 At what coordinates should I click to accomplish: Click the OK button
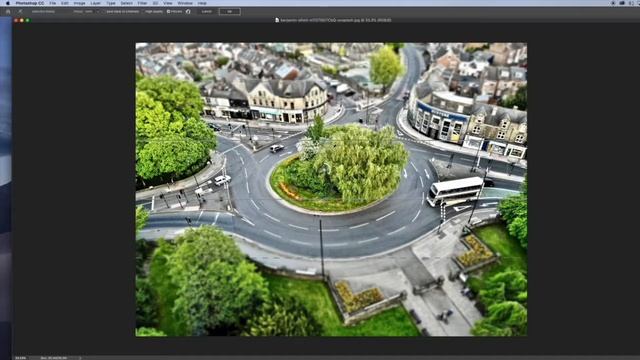[x=229, y=11]
